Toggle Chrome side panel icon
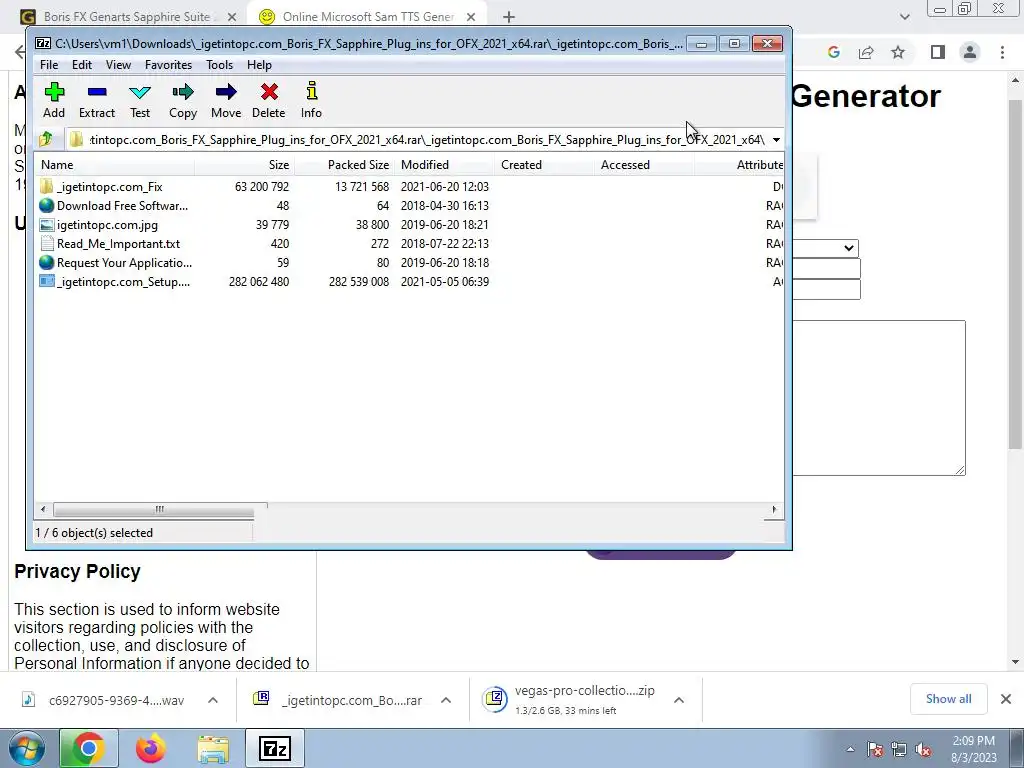This screenshot has height=768, width=1024. point(938,52)
